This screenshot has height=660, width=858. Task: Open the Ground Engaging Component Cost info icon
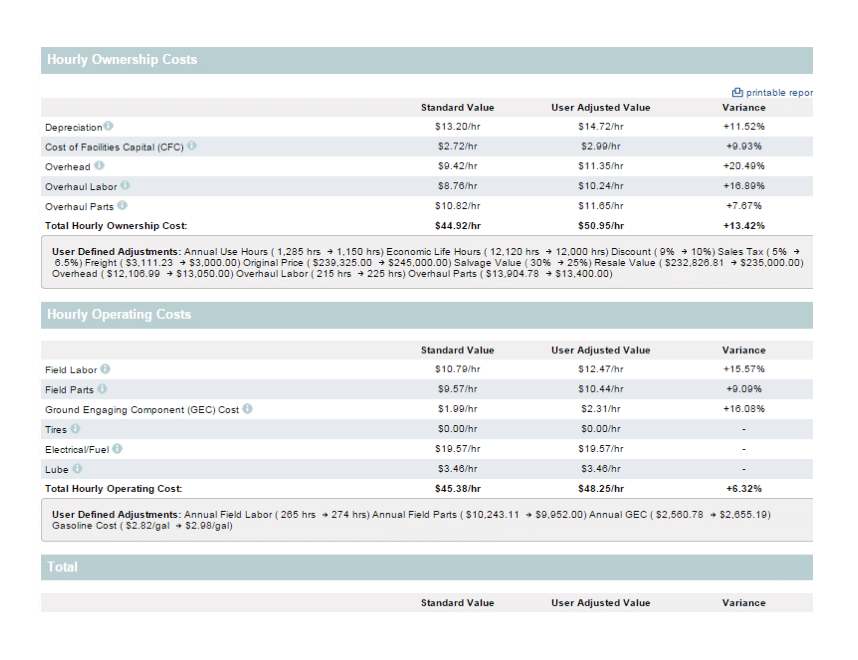click(x=247, y=409)
